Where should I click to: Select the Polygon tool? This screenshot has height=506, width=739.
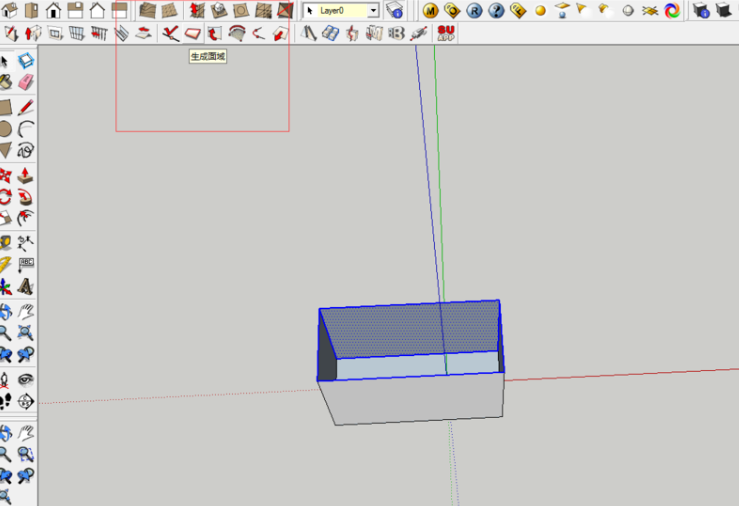[x=5, y=150]
